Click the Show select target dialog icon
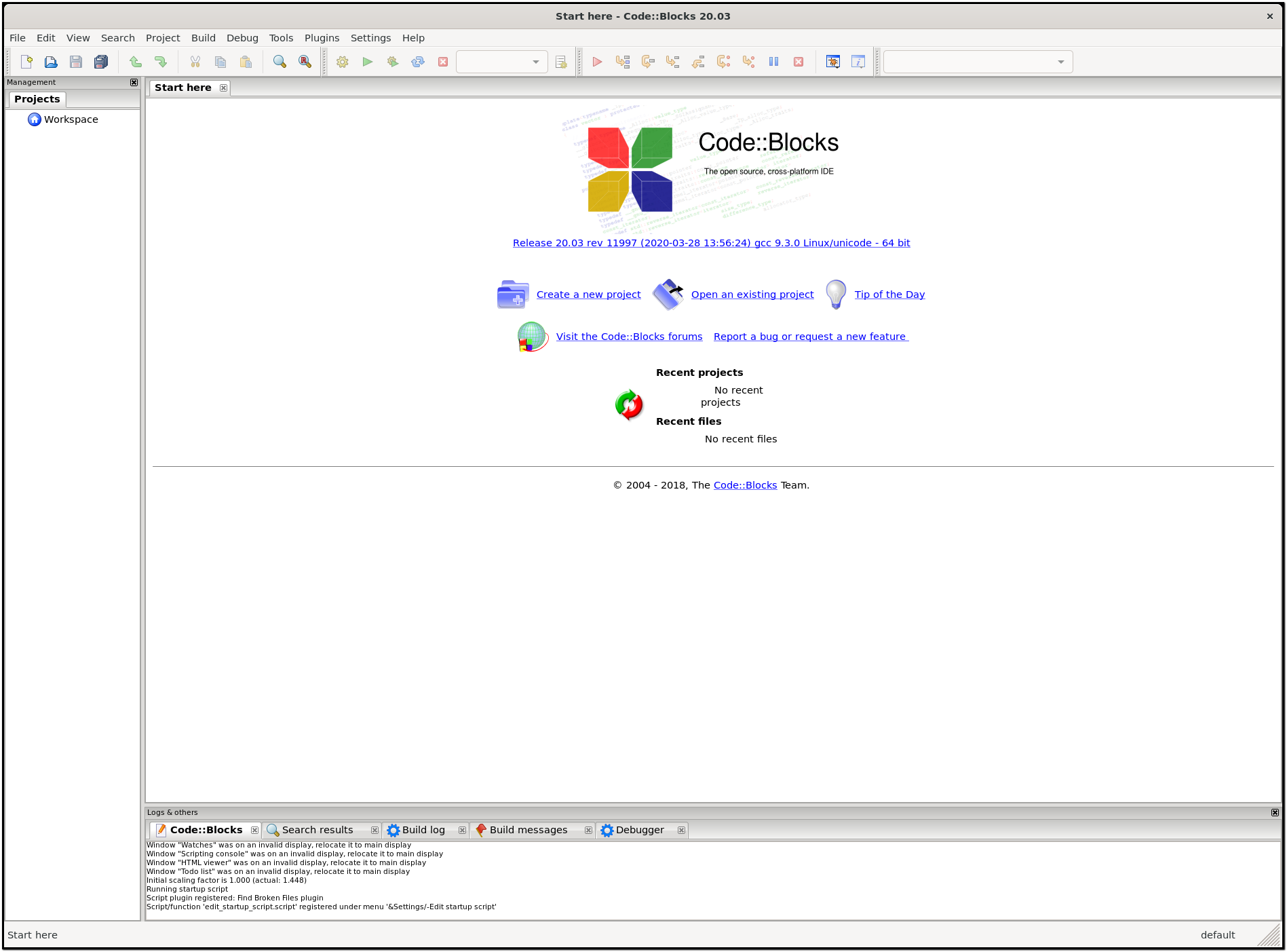 point(561,62)
